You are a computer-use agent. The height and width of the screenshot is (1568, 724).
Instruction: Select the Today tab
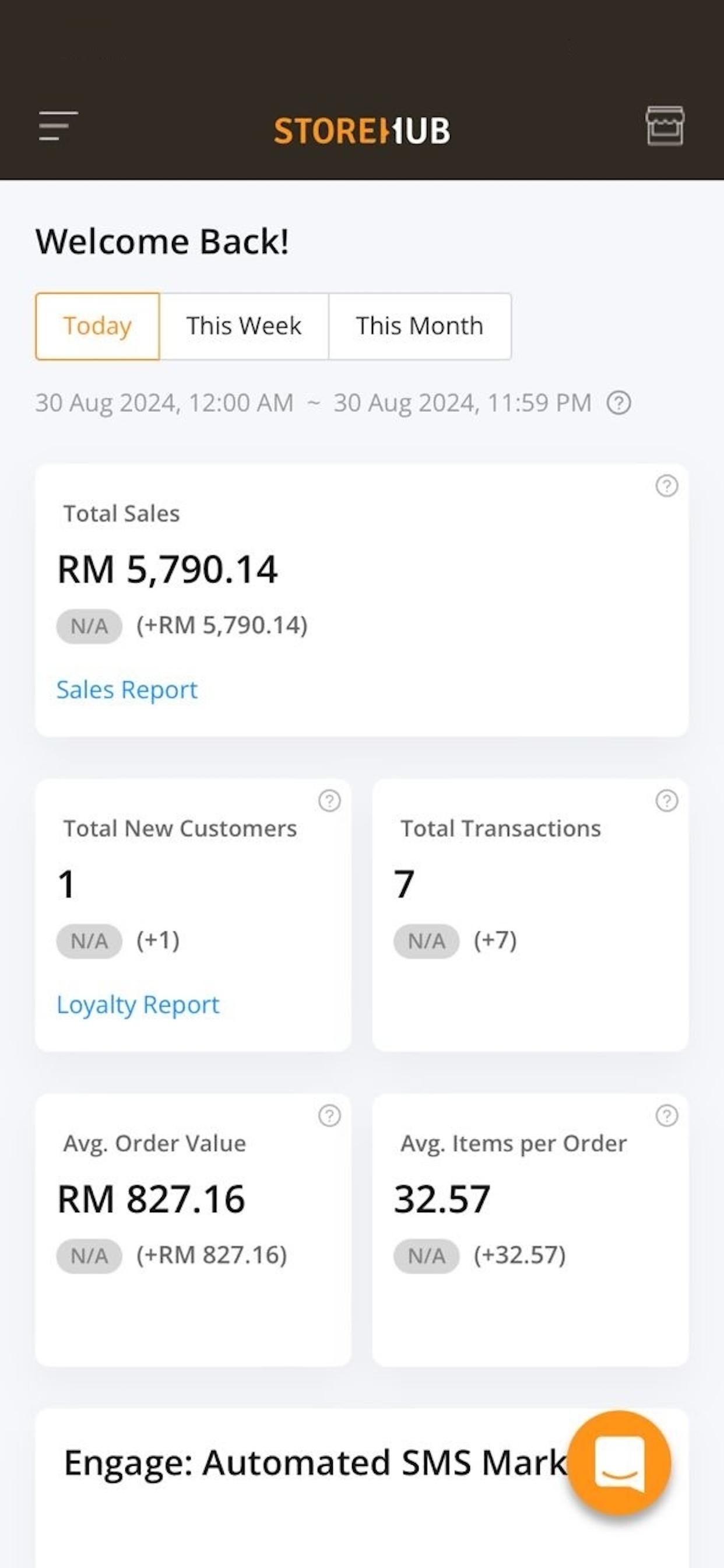[97, 326]
